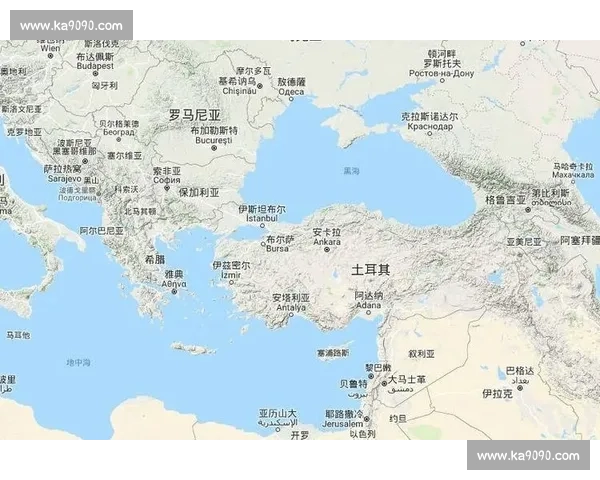Click the 黑海 sea label

(351, 171)
